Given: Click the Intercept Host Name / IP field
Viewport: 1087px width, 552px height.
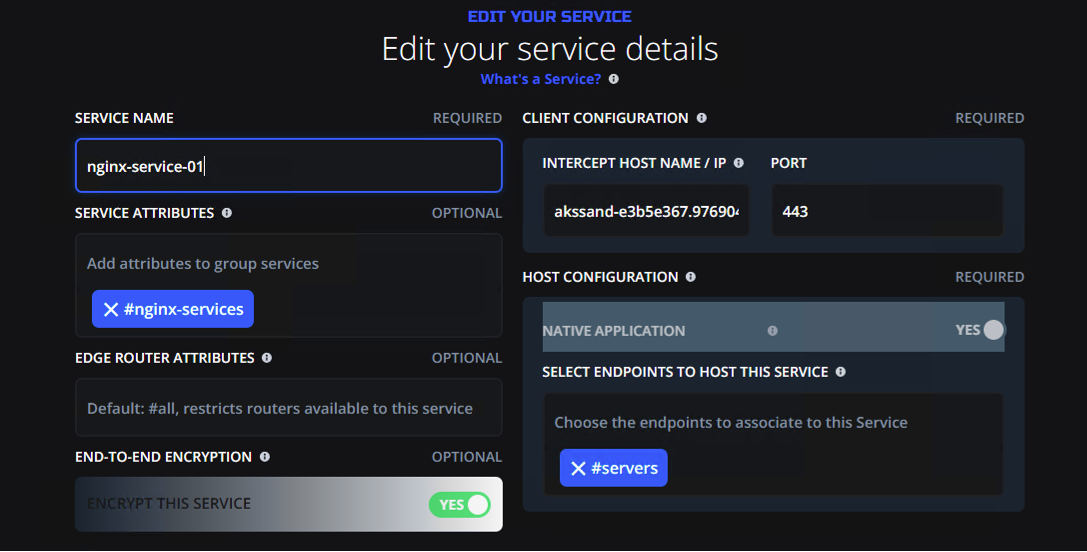Looking at the screenshot, I should (x=646, y=211).
